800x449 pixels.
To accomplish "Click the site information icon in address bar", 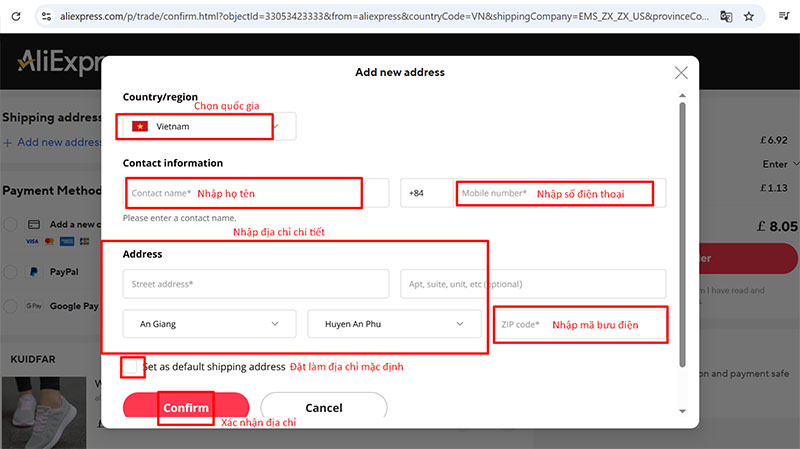I will (45, 16).
